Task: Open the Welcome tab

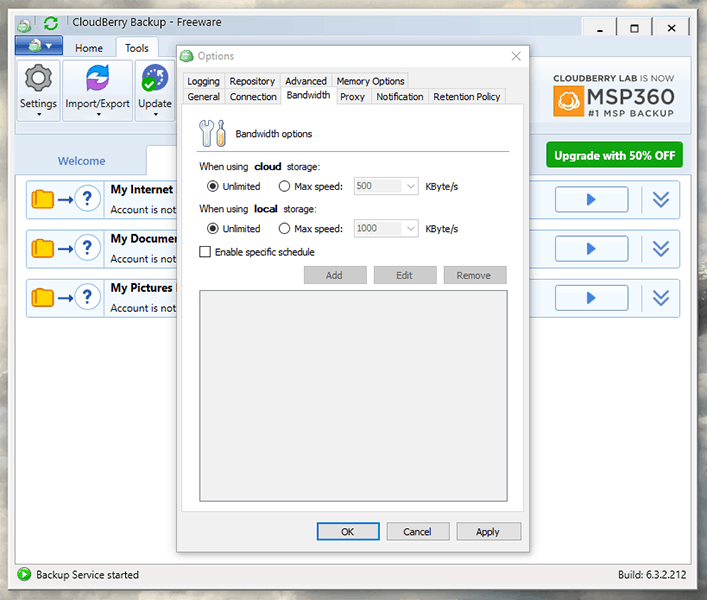Action: coord(81,161)
